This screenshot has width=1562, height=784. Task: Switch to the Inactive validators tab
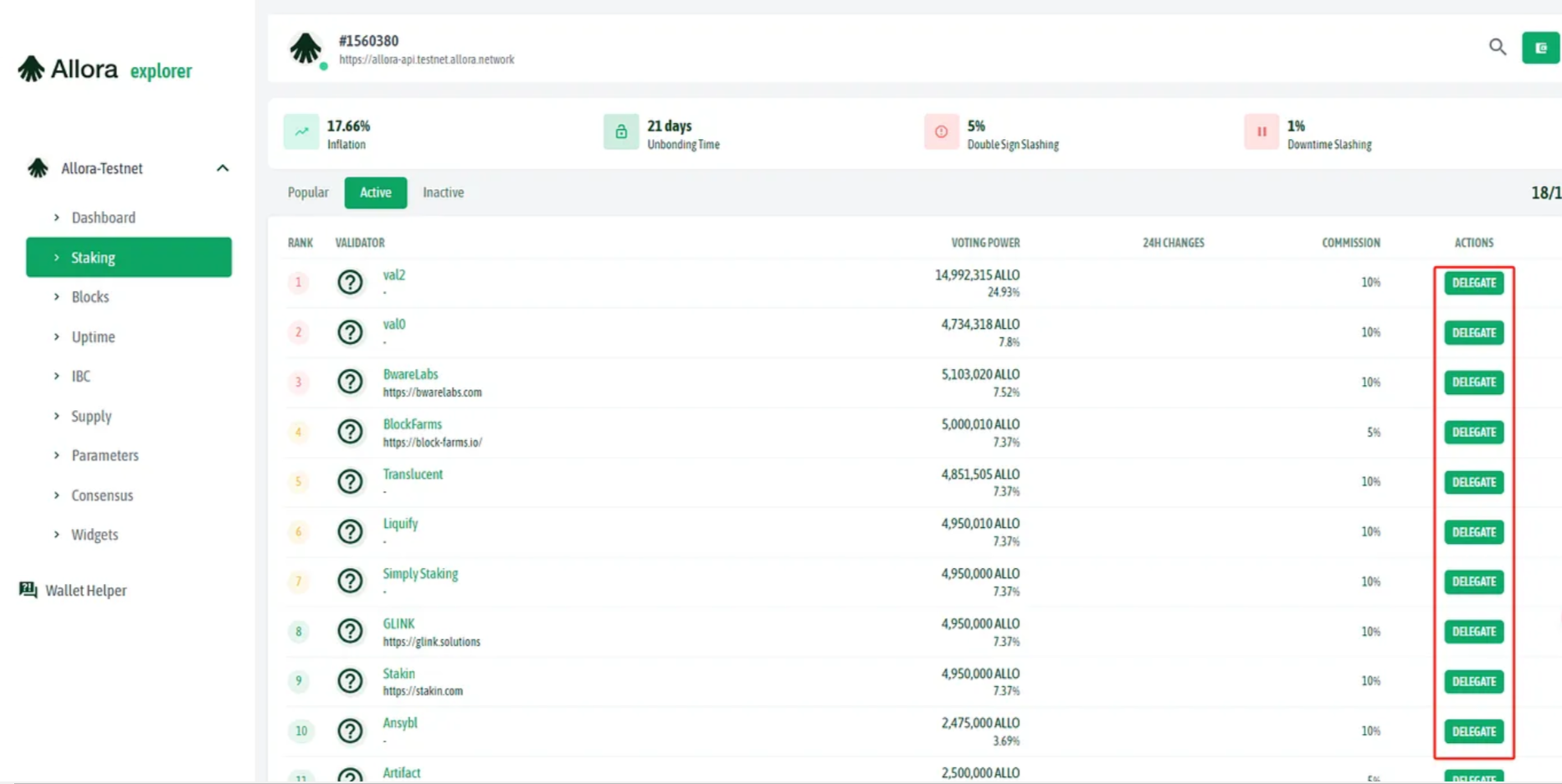coord(443,192)
